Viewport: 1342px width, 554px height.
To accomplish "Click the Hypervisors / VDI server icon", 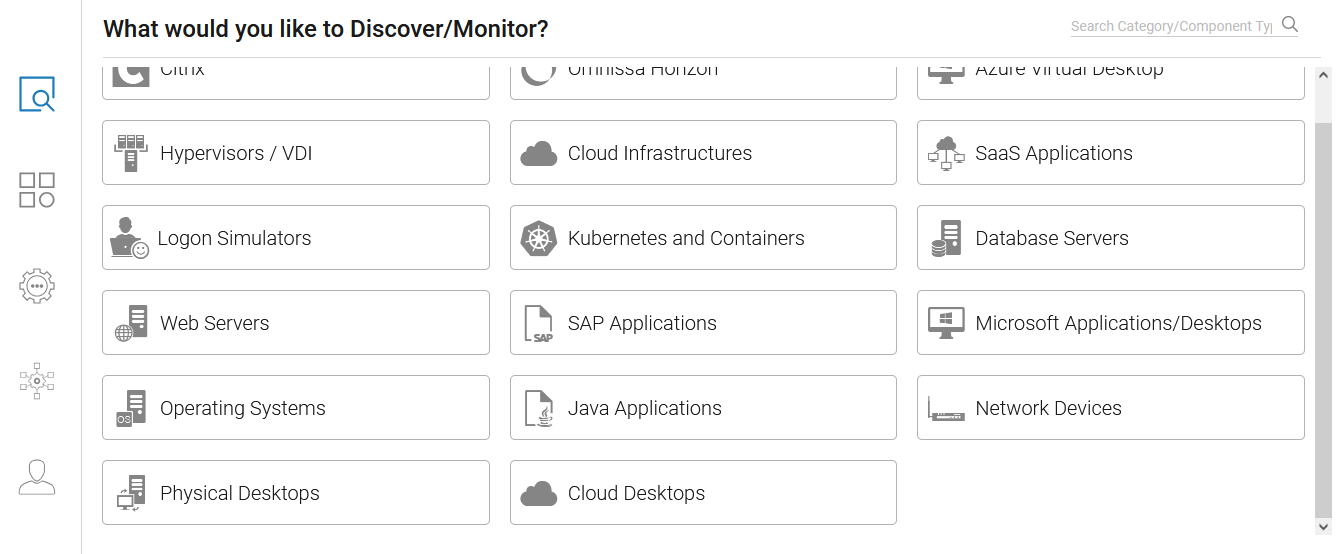I will [x=131, y=153].
